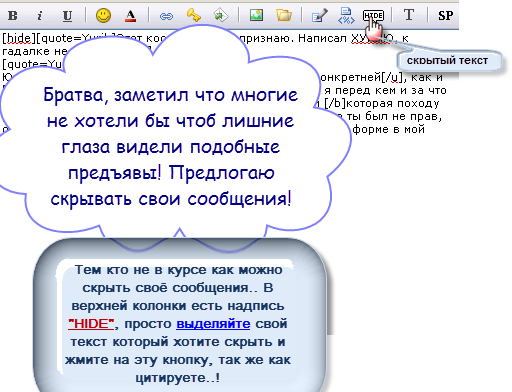This screenshot has height=392, width=512.
Task: Open the yellow folder toolbar icon
Action: pyautogui.click(x=284, y=15)
